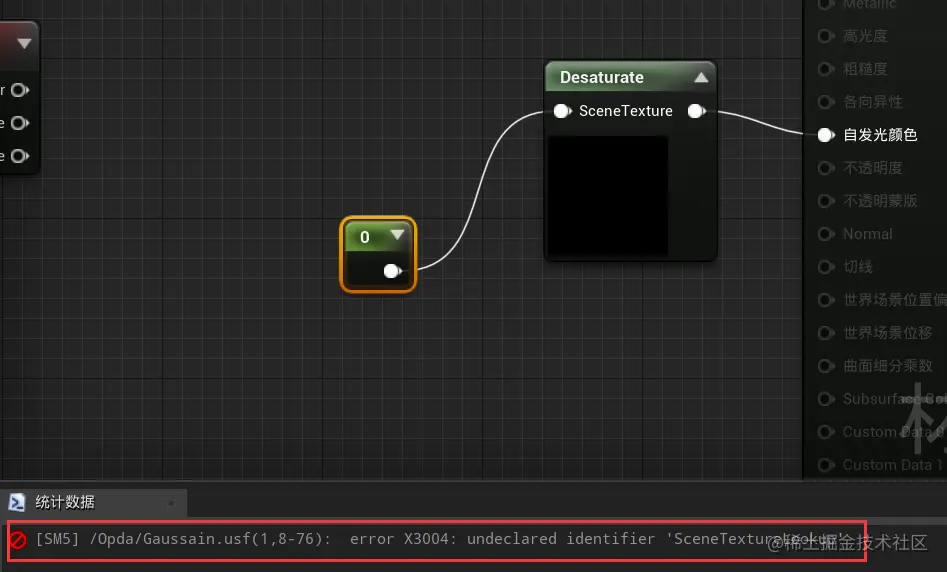Click the 切线 tangent input pin
This screenshot has height=572, width=947.
pyautogui.click(x=826, y=266)
